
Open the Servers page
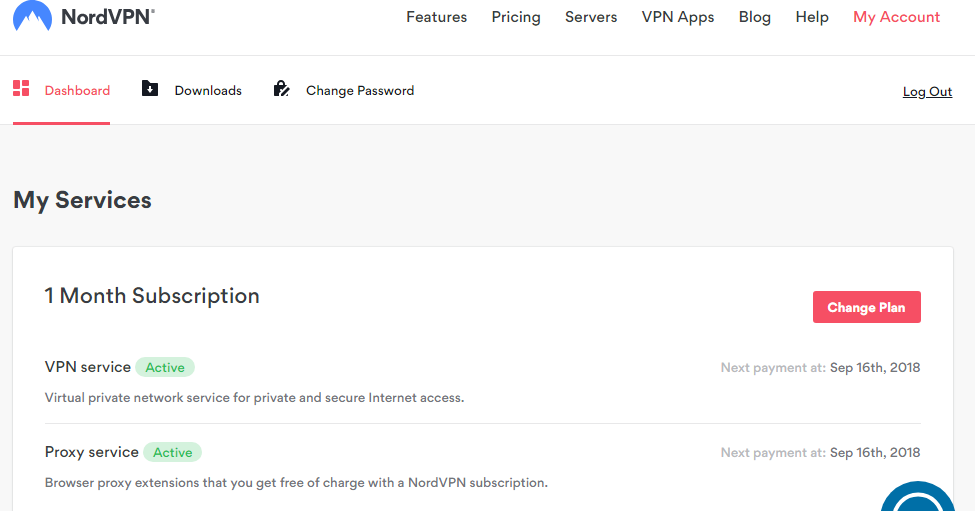tap(591, 17)
